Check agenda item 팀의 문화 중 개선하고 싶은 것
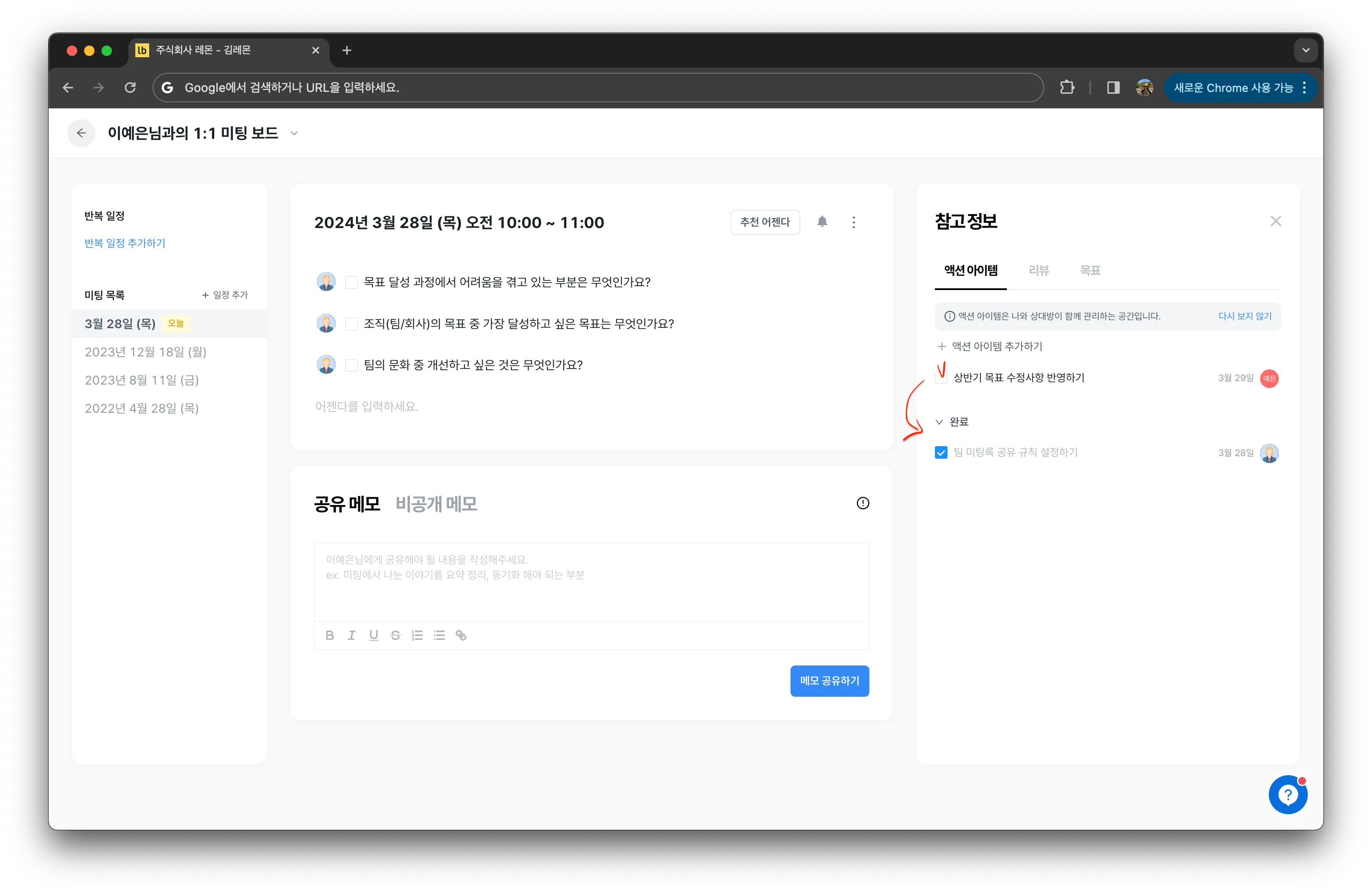1372x894 pixels. 351,365
